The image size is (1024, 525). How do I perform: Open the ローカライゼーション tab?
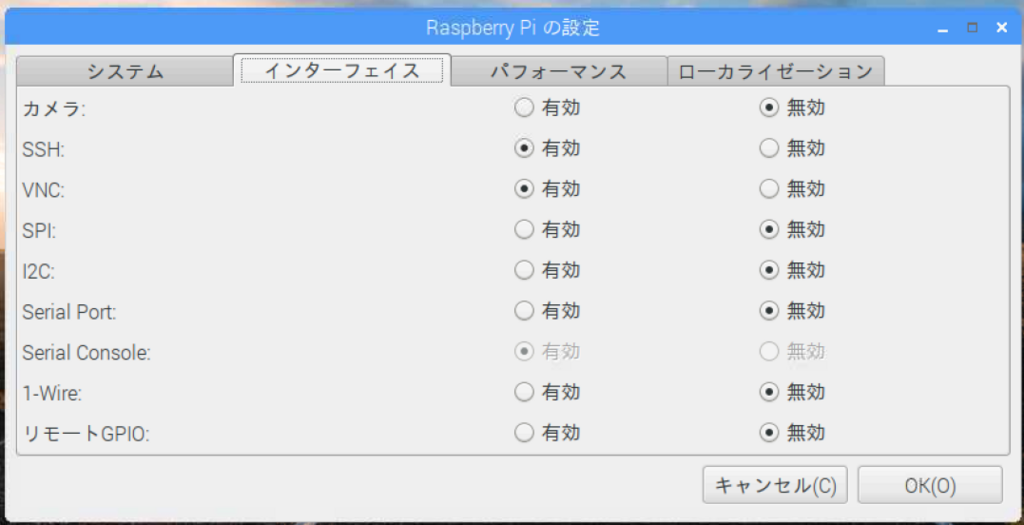tap(776, 71)
